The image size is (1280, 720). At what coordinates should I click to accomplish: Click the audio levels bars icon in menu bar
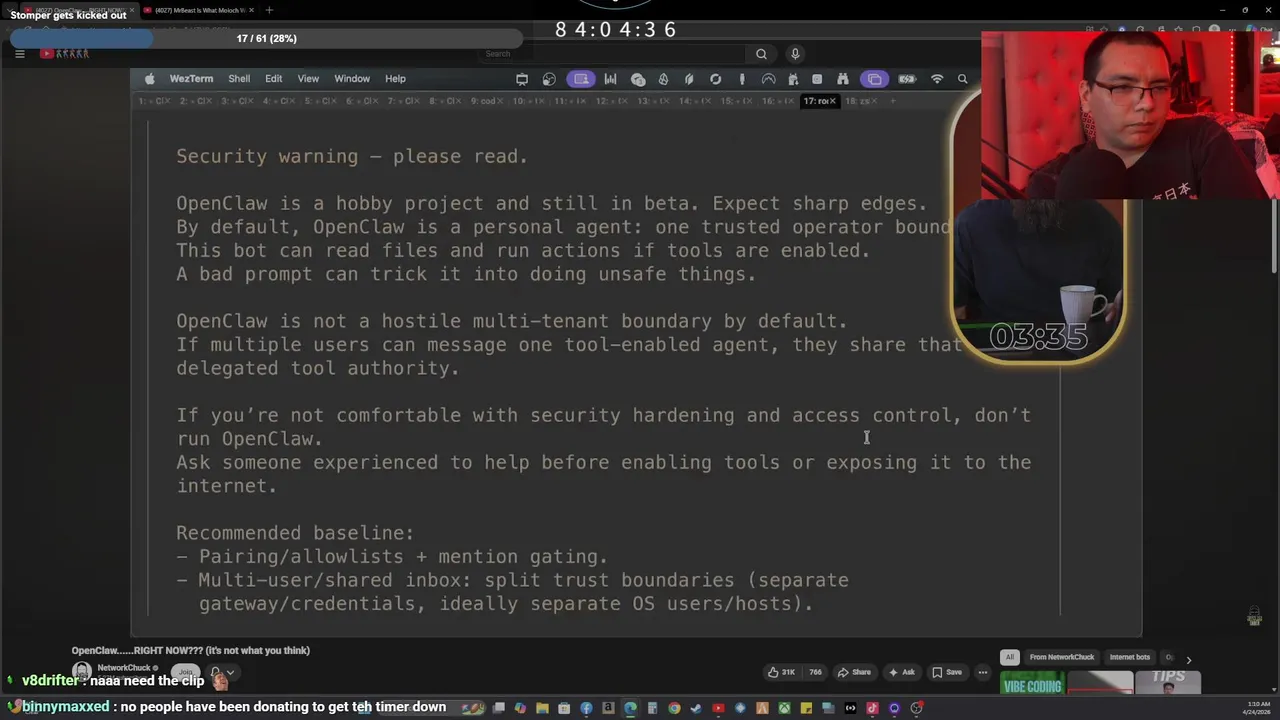coord(610,79)
